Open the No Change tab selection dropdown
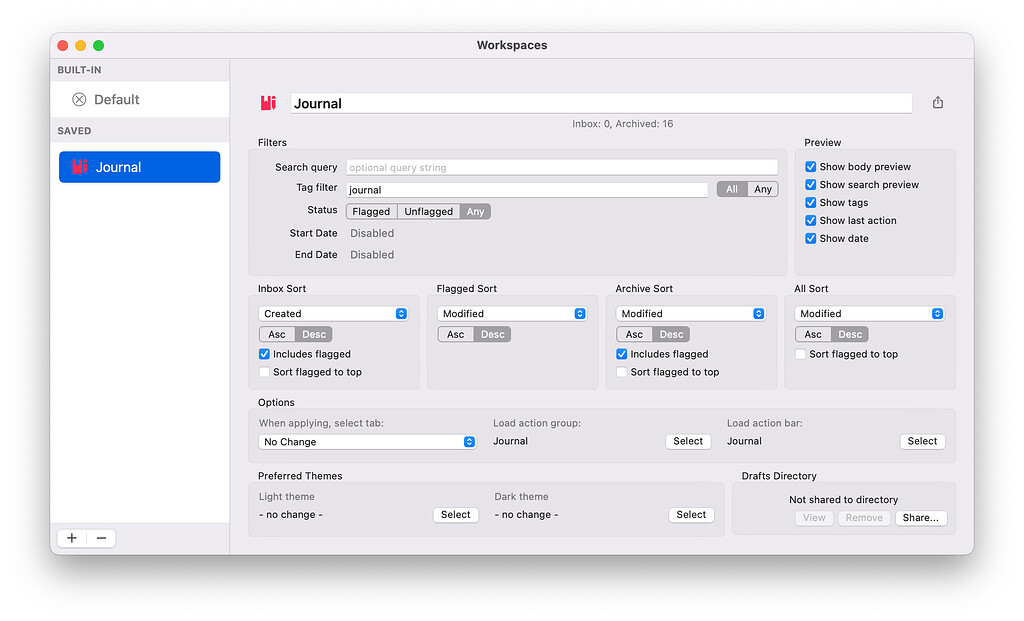Viewport: 1024px width, 621px height. (x=367, y=441)
